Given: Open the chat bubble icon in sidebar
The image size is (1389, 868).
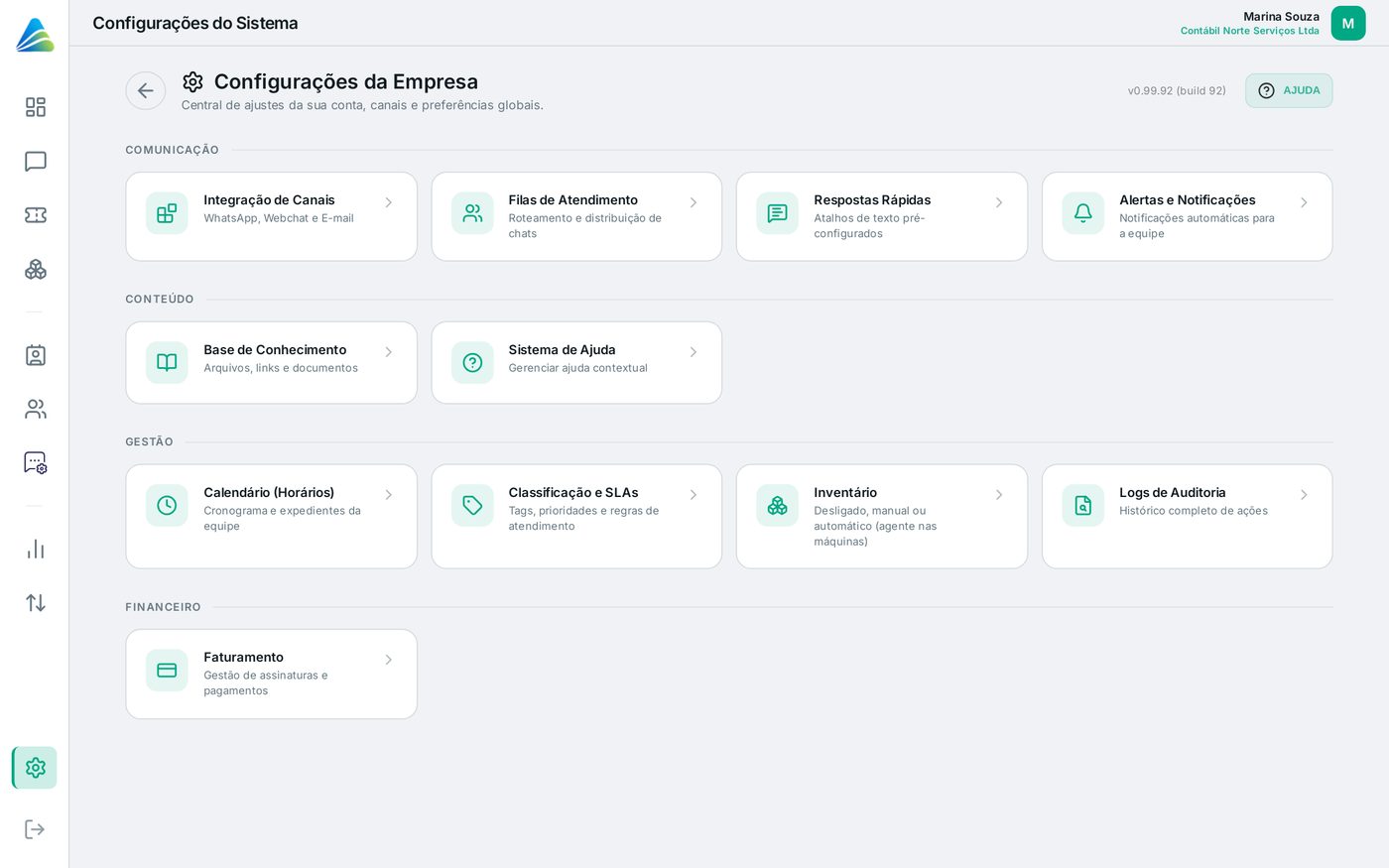Looking at the screenshot, I should [x=36, y=162].
